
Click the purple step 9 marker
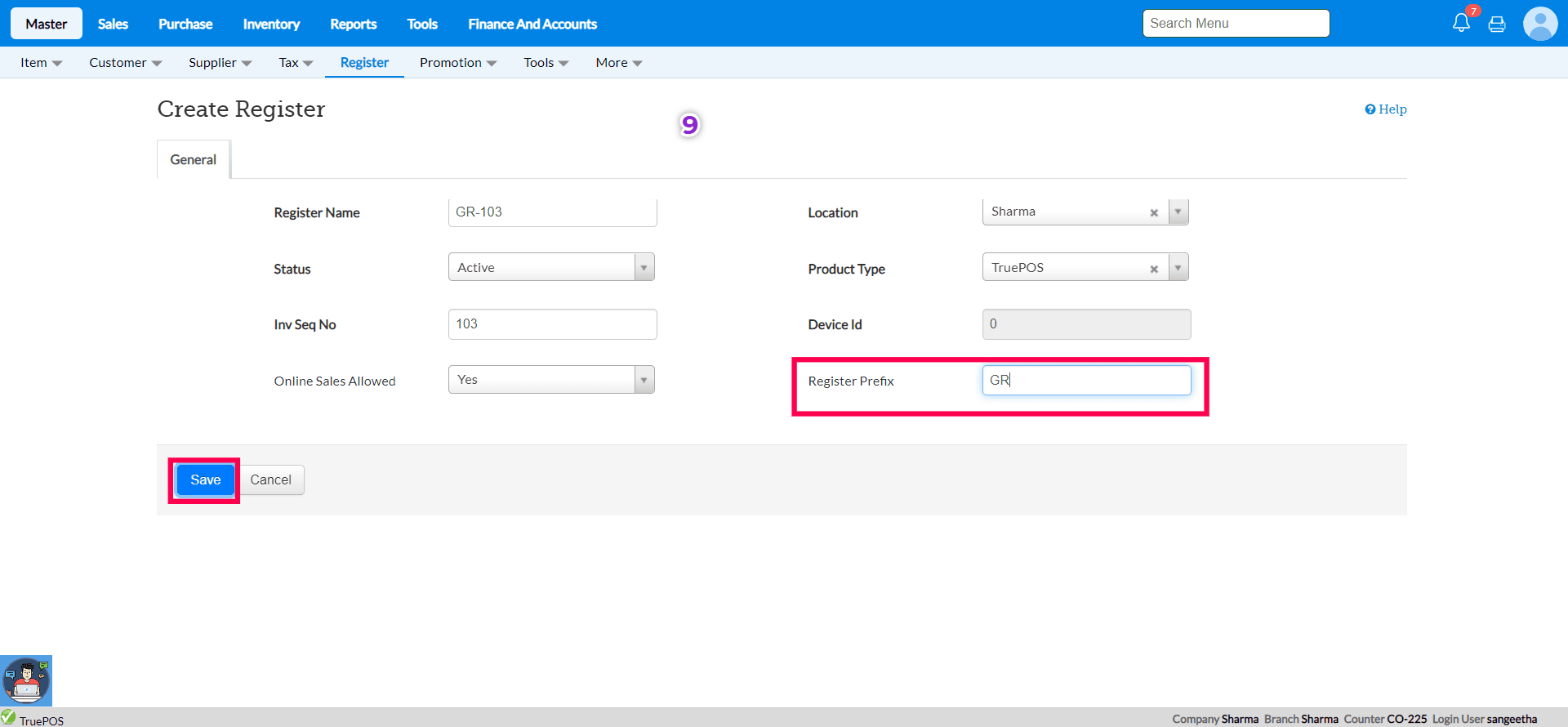pyautogui.click(x=689, y=124)
